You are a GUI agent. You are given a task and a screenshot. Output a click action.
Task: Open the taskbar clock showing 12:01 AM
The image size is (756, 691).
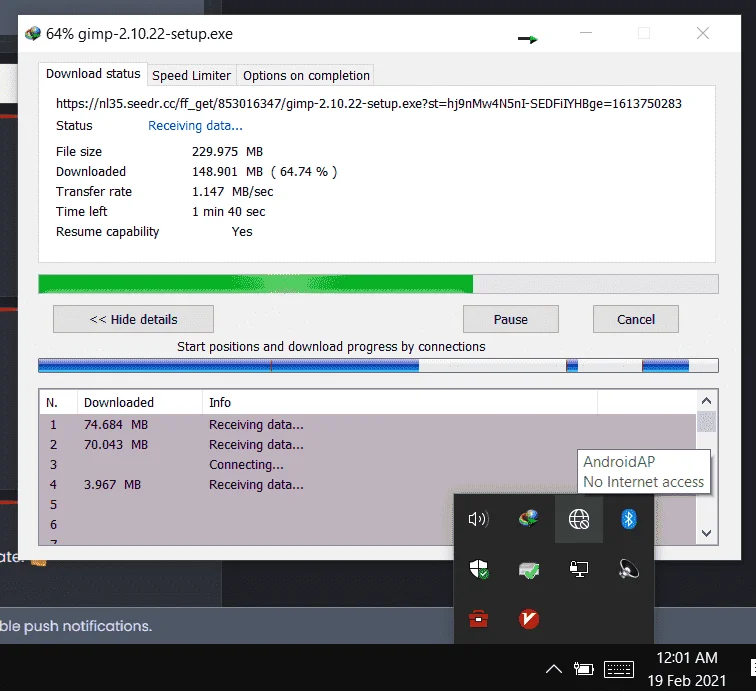(x=687, y=669)
